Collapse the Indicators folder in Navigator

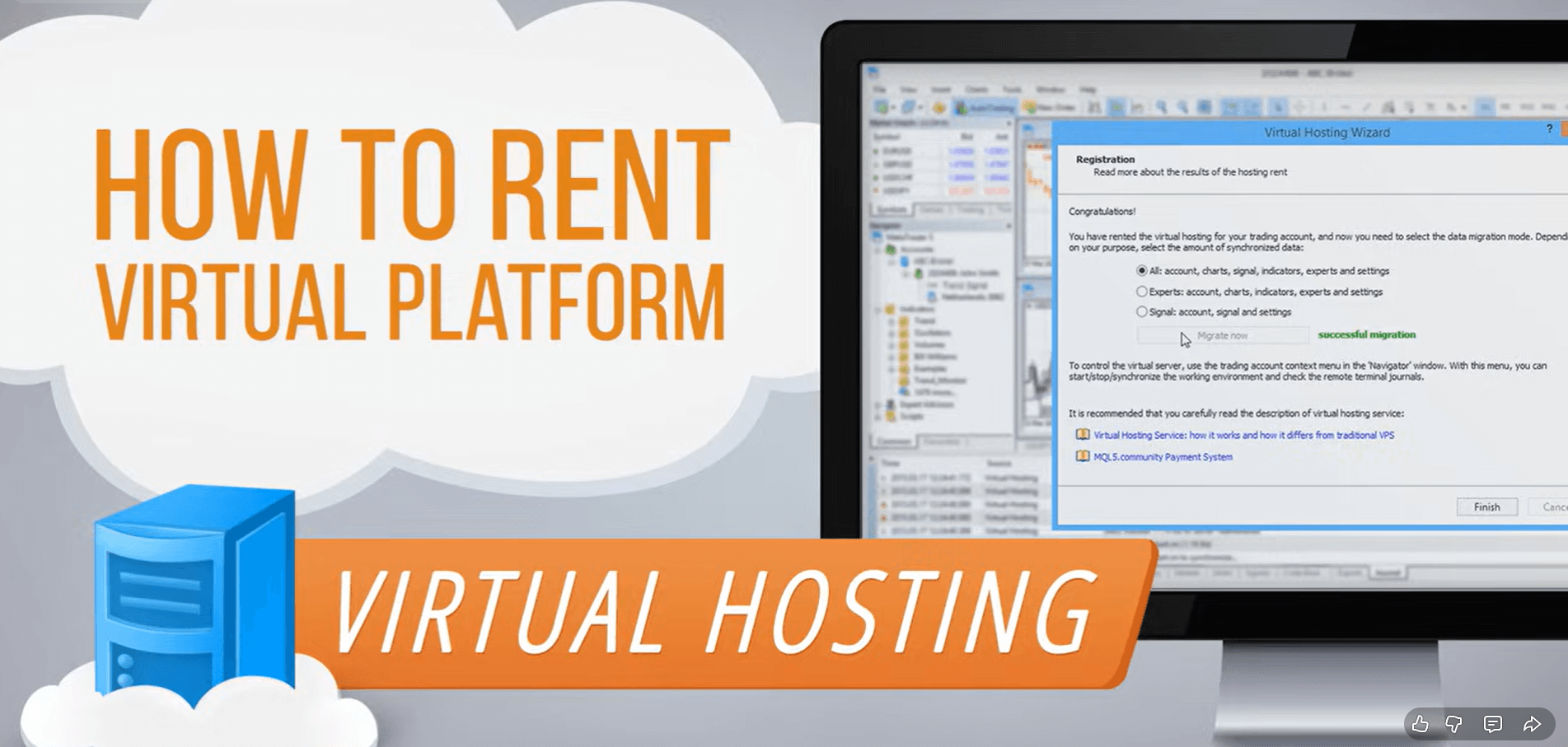point(878,310)
